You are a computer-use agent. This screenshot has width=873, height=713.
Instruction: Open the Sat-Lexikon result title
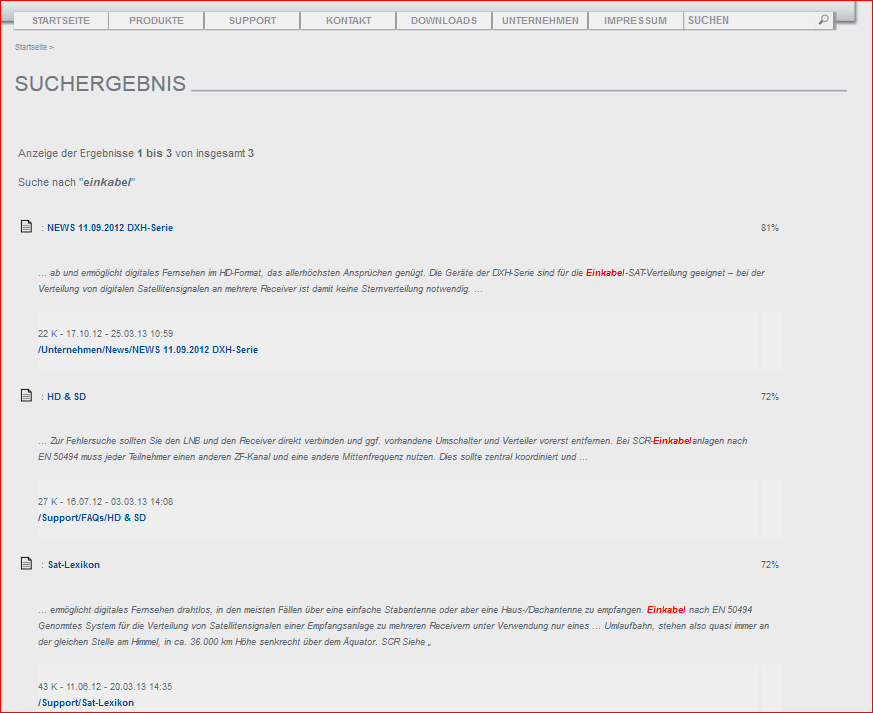74,565
